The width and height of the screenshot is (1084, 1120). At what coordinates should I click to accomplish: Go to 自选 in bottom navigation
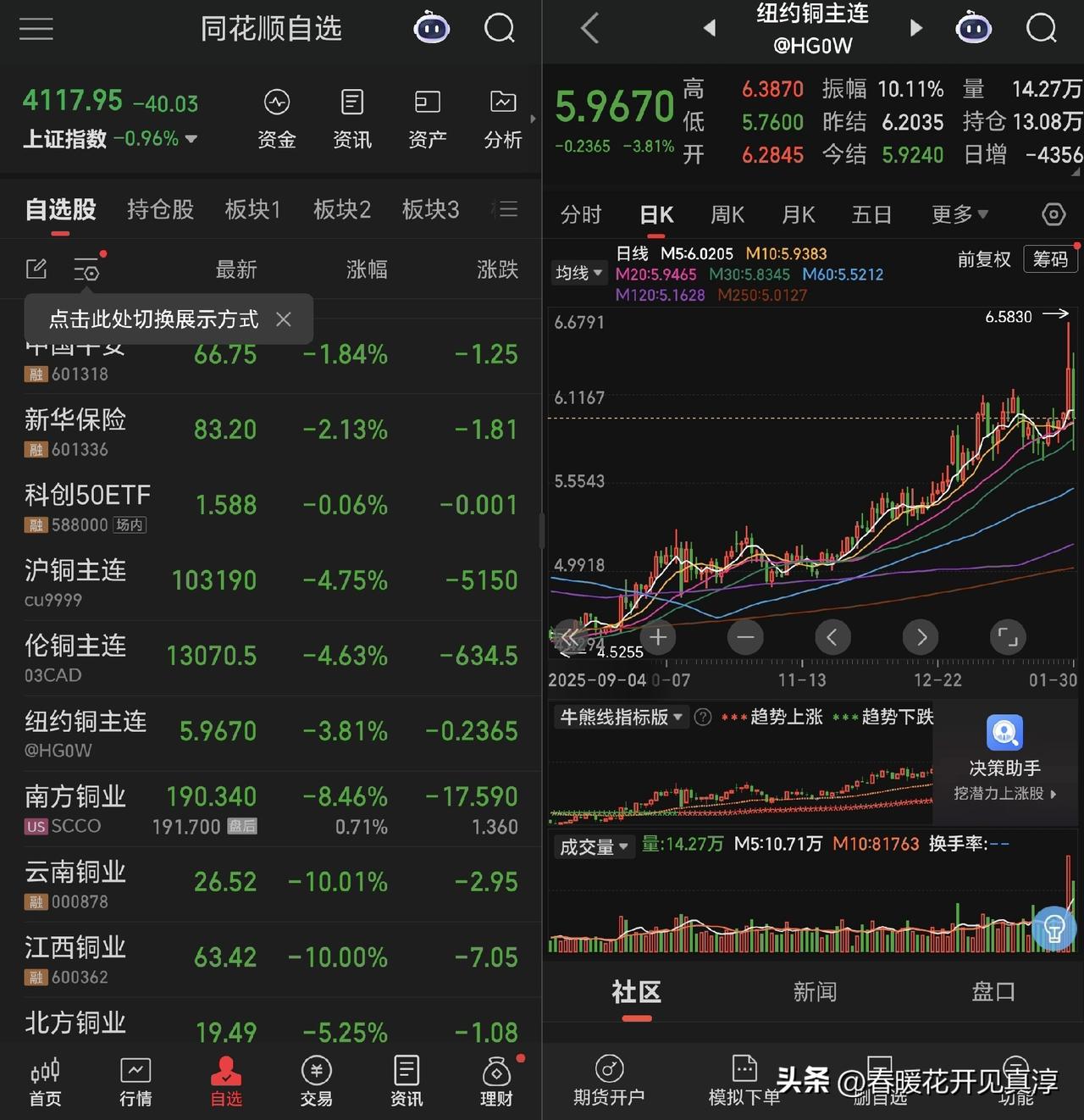[226, 1082]
